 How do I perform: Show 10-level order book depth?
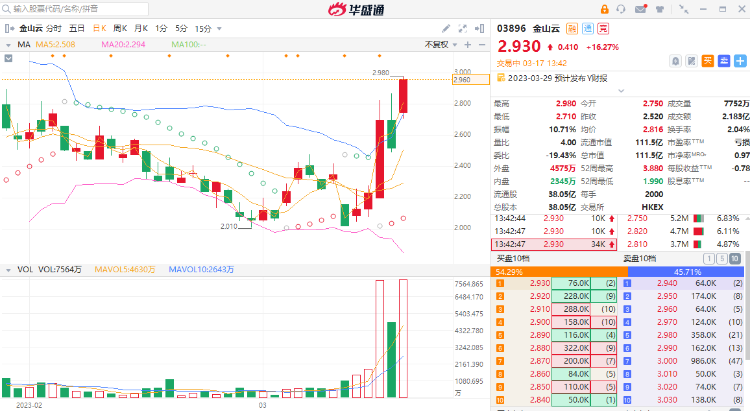click(x=735, y=259)
